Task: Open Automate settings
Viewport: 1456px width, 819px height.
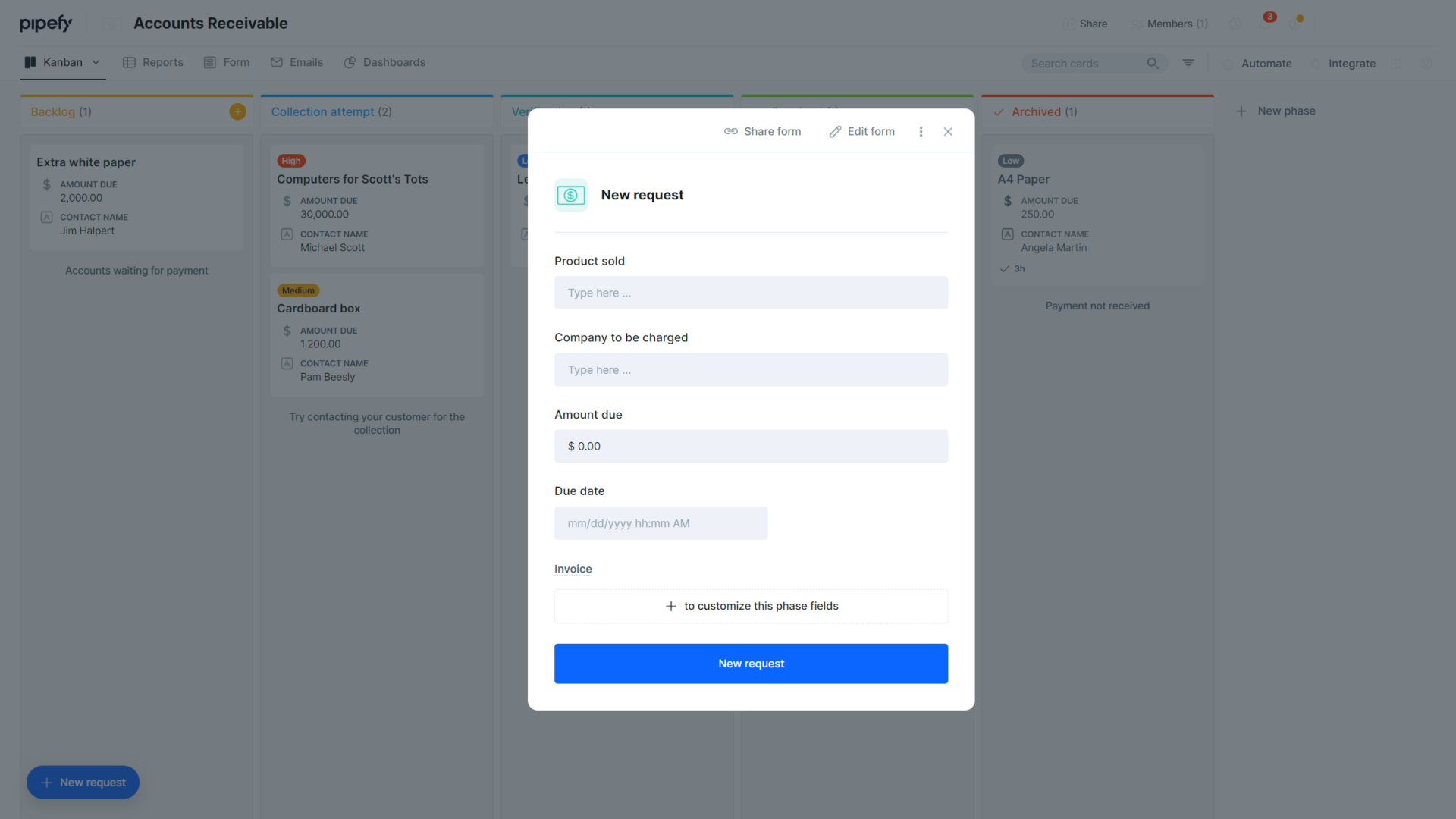Action: [1258, 64]
